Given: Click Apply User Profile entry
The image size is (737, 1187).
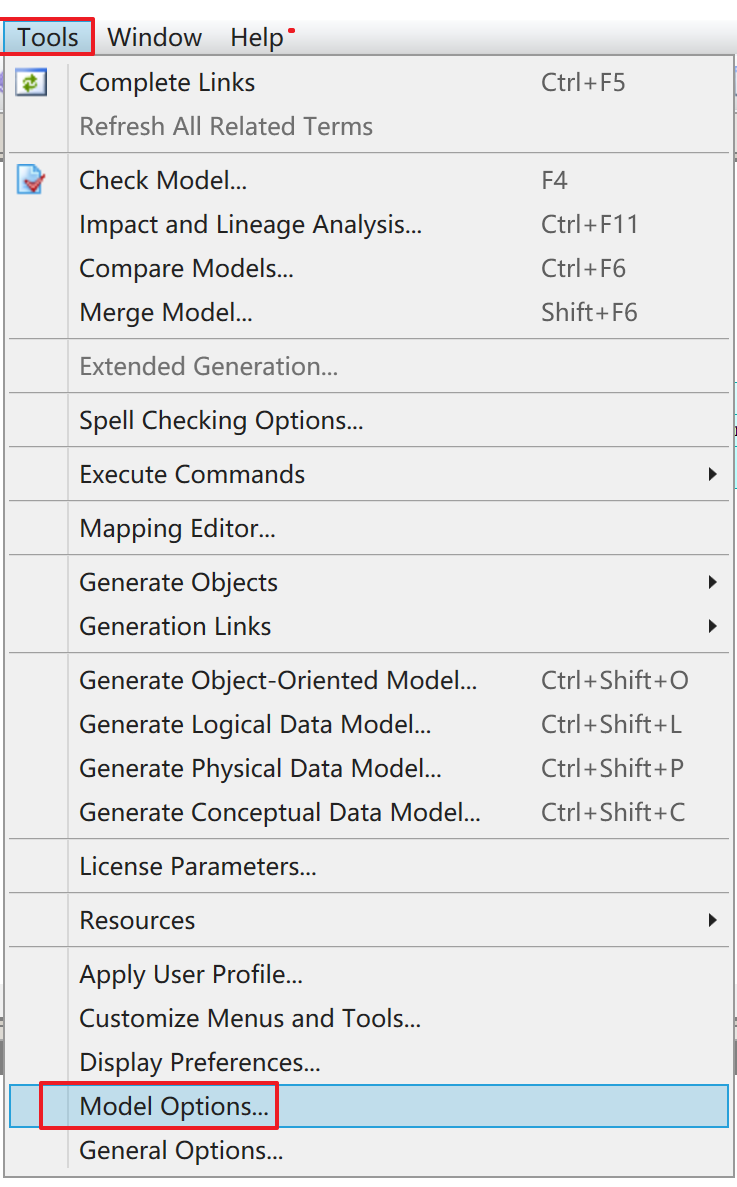Looking at the screenshot, I should pos(191,974).
